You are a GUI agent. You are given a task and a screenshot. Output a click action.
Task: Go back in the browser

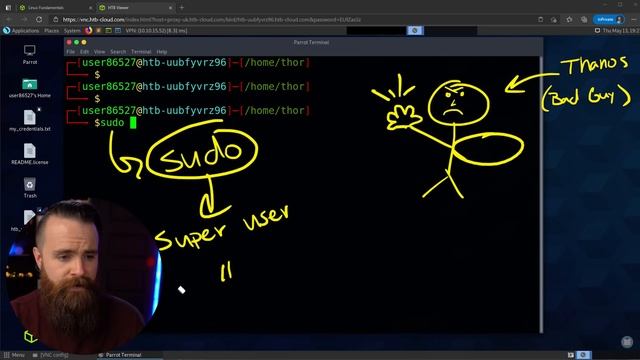pyautogui.click(x=9, y=19)
